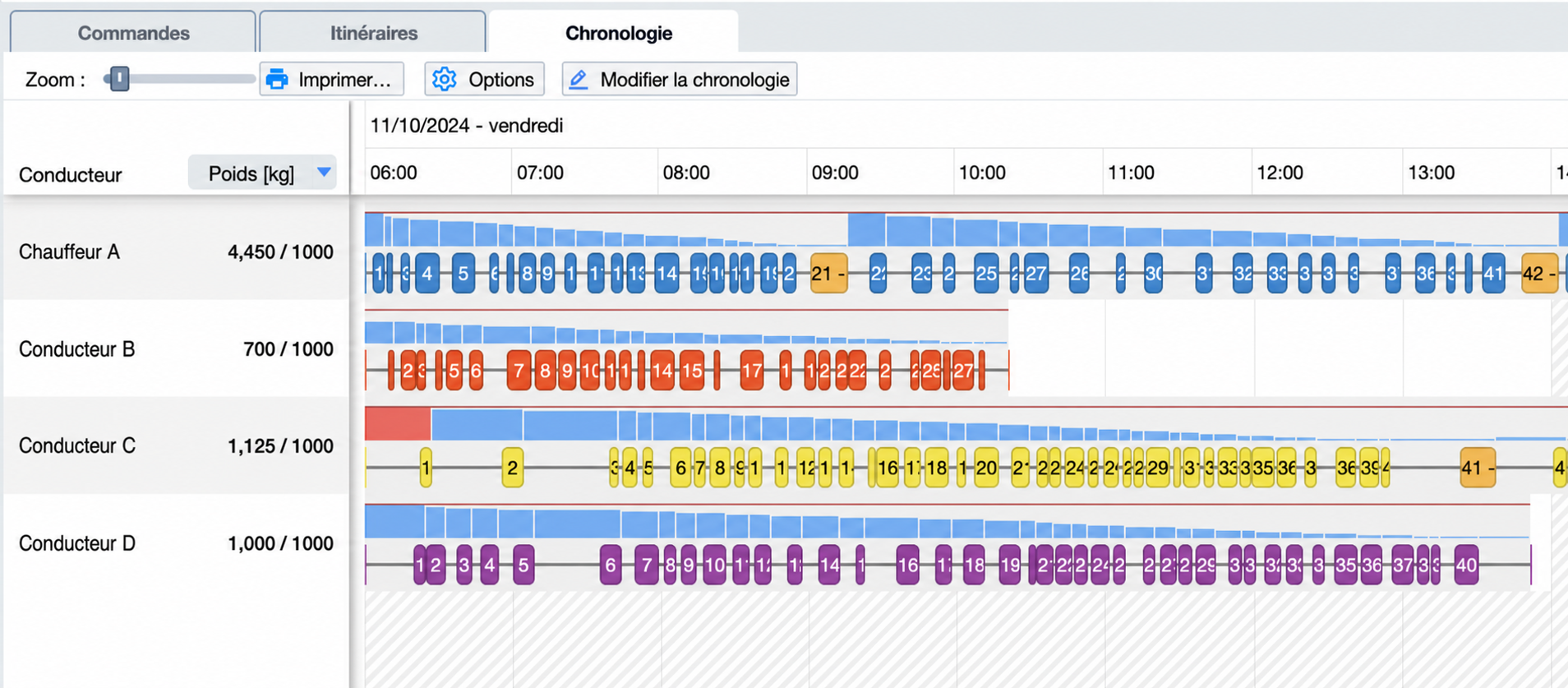Viewport: 1568px width, 688px height.
Task: Click the Zoom slider handle
Action: click(x=120, y=79)
